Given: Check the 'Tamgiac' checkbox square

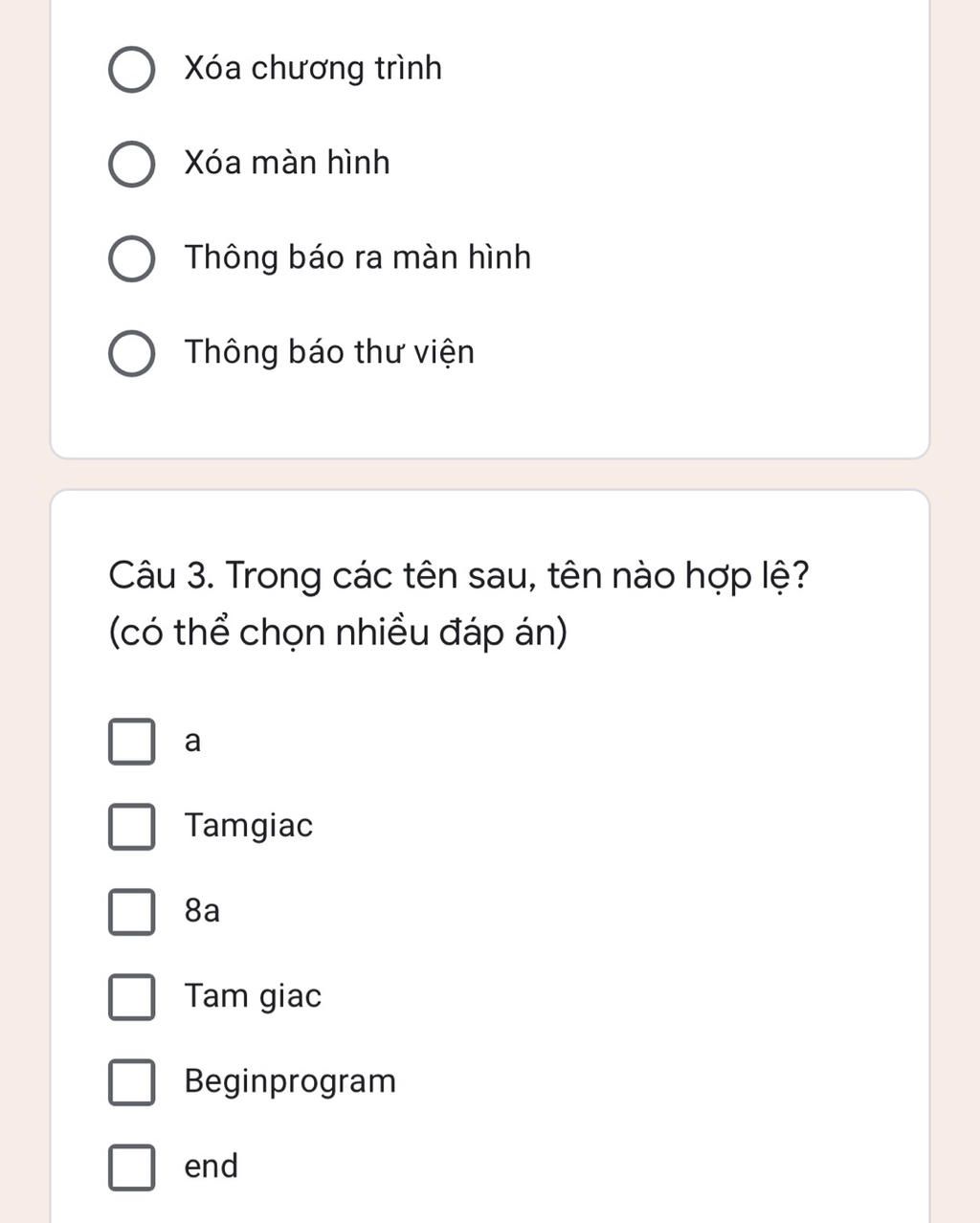Looking at the screenshot, I should pyautogui.click(x=132, y=827).
